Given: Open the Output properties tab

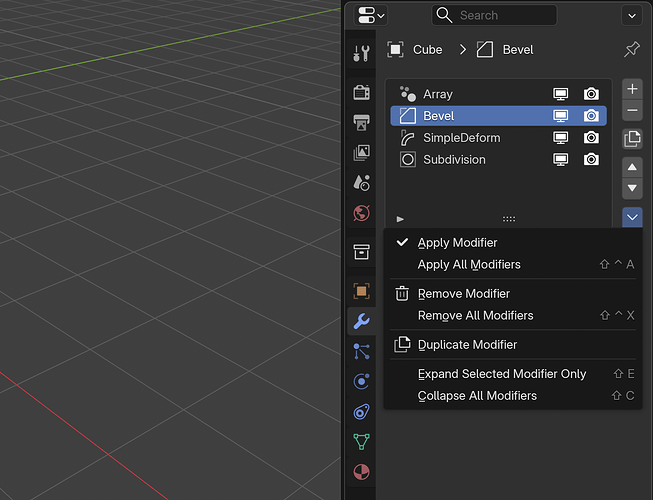Looking at the screenshot, I should click(x=361, y=122).
